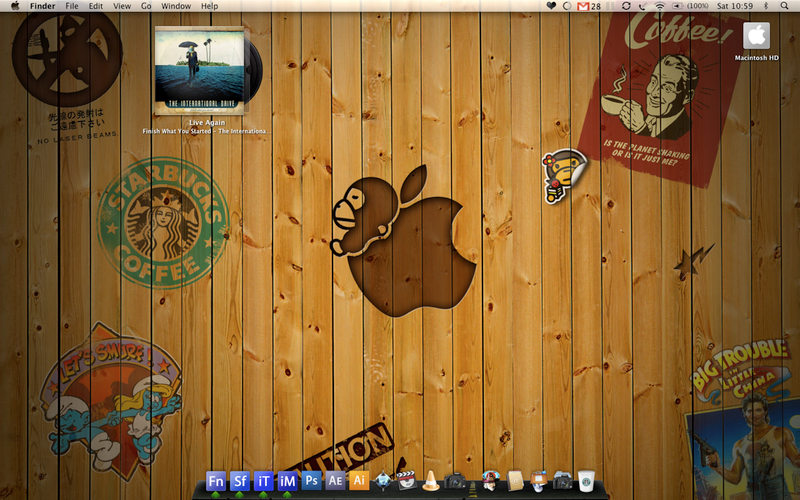Image resolution: width=800 pixels, height=500 pixels.
Task: Launch the Sf Safari dock icon
Action: 240,481
